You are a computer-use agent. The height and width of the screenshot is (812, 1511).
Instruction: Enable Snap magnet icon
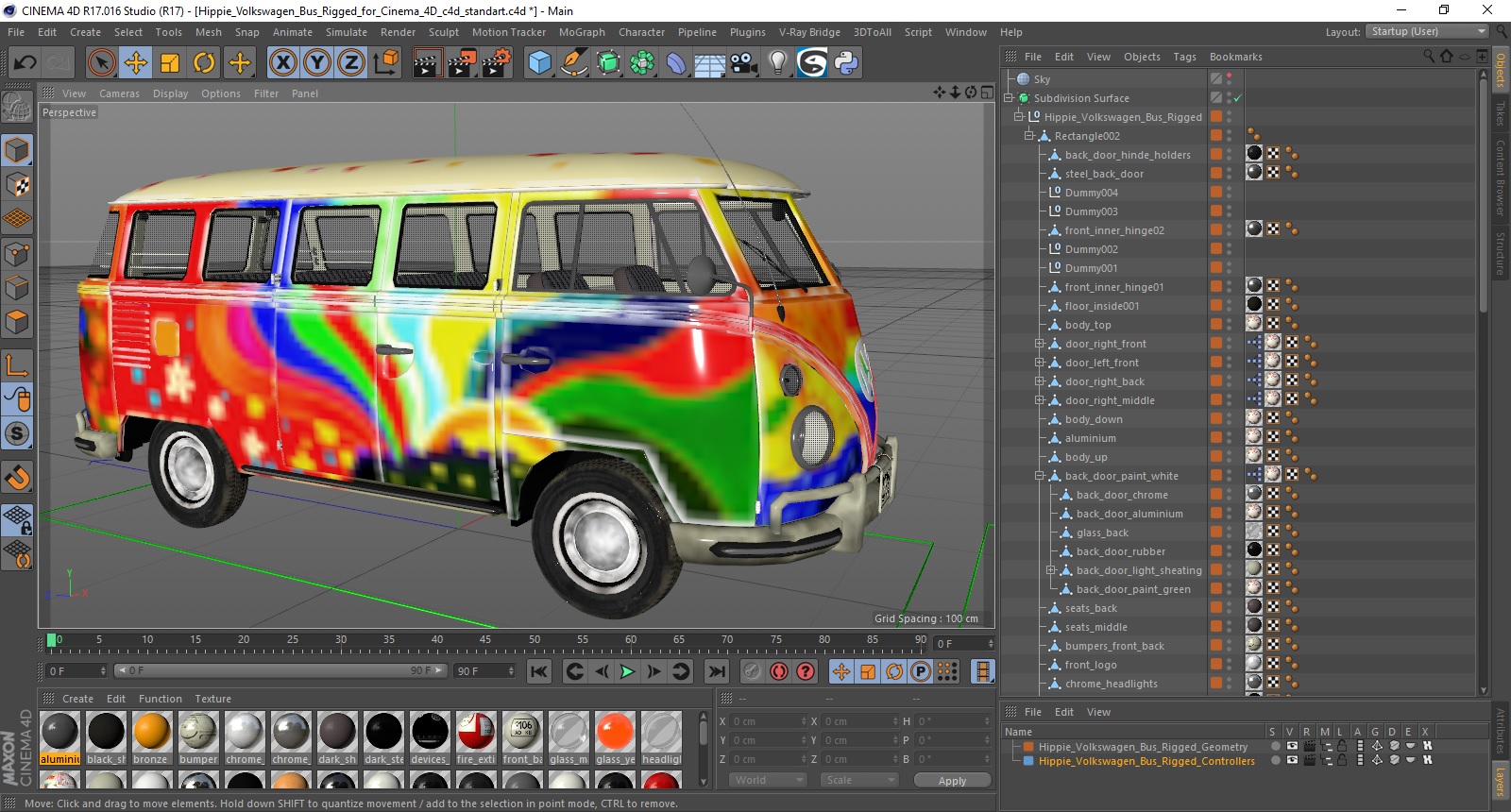(17, 477)
